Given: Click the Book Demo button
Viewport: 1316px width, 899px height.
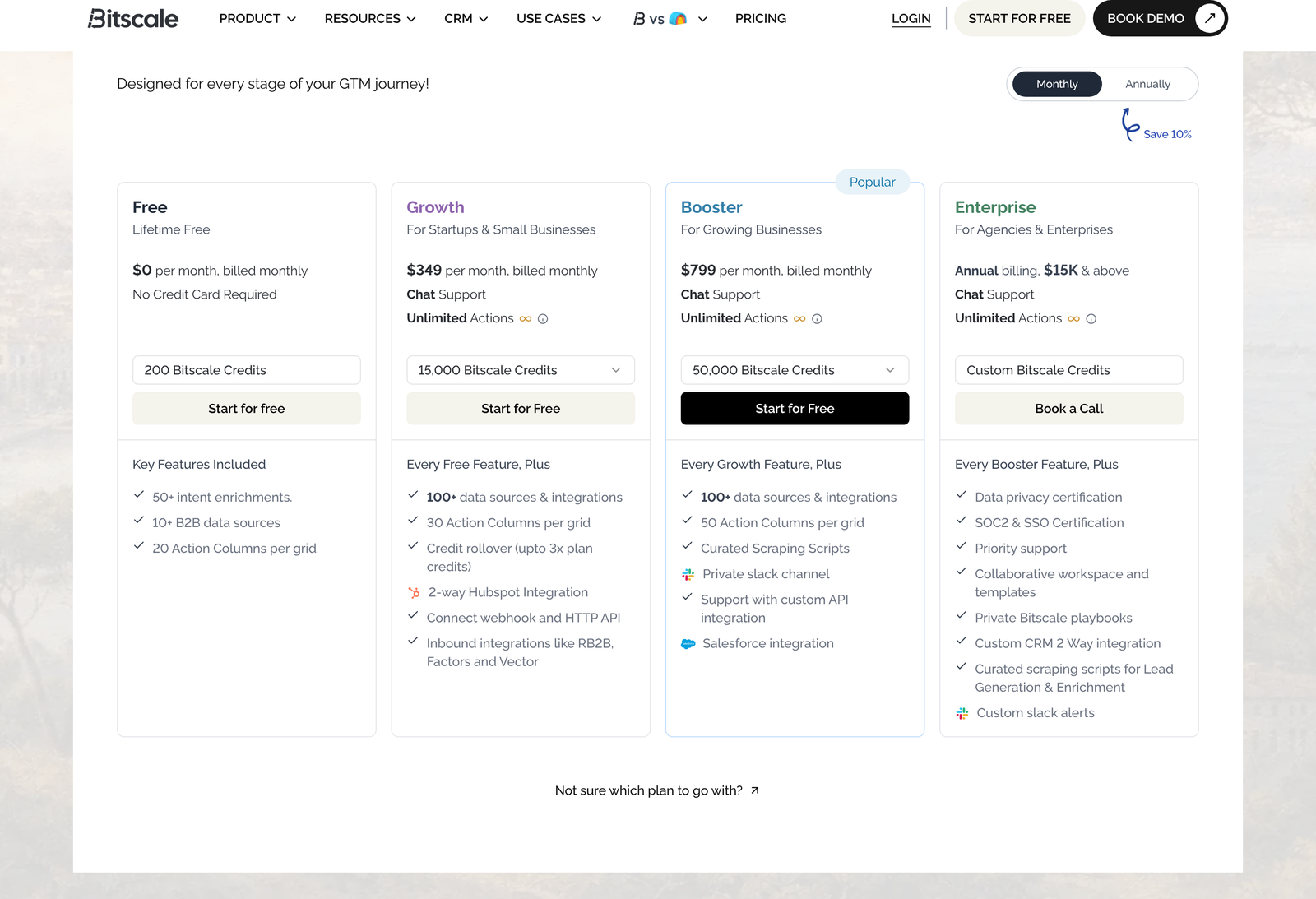Looking at the screenshot, I should point(1160,18).
